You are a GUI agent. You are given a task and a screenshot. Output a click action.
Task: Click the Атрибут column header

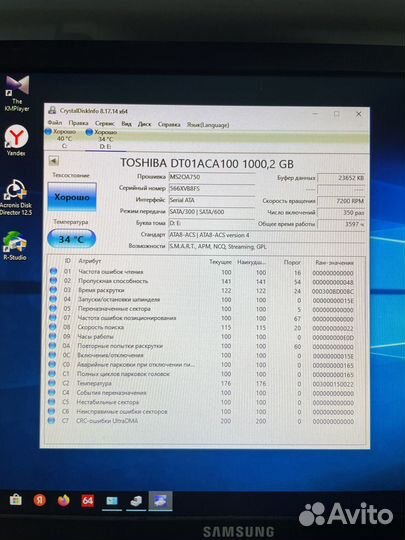click(90, 261)
